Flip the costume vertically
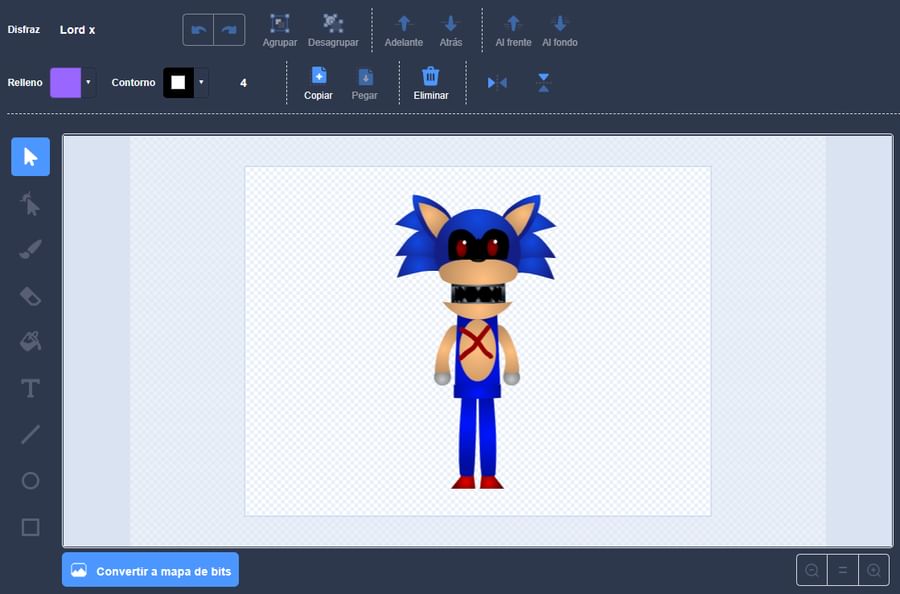Image resolution: width=900 pixels, height=594 pixels. (544, 83)
